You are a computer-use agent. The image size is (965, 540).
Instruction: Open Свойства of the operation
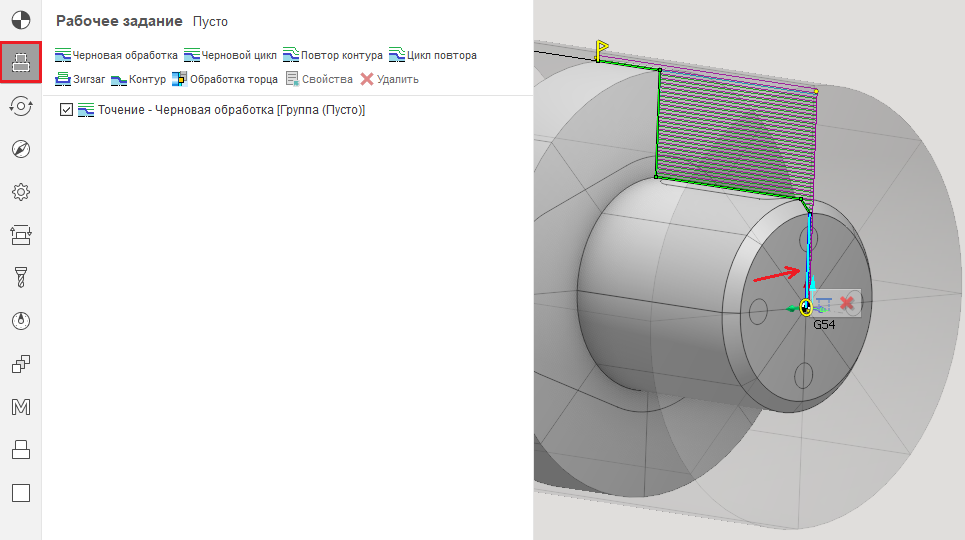(x=319, y=79)
